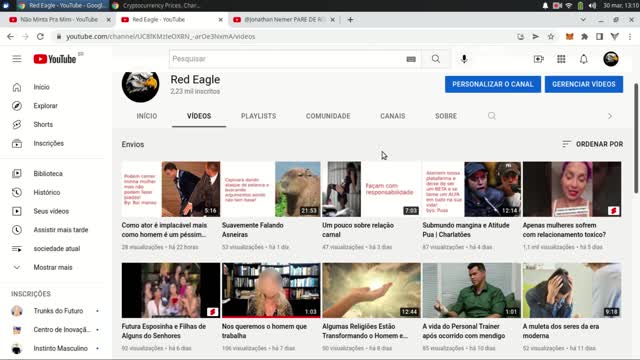The image size is (640, 360).
Task: Open the on-screen keyboard icon in search
Action: tap(411, 59)
